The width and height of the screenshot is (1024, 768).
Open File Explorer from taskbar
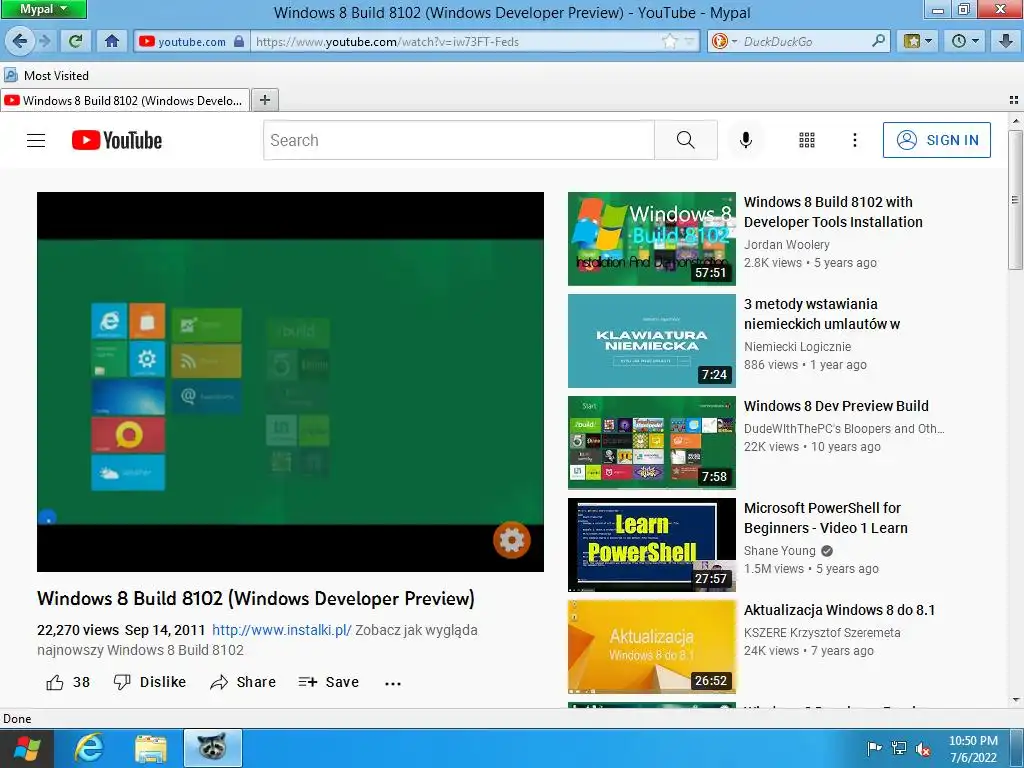point(151,748)
